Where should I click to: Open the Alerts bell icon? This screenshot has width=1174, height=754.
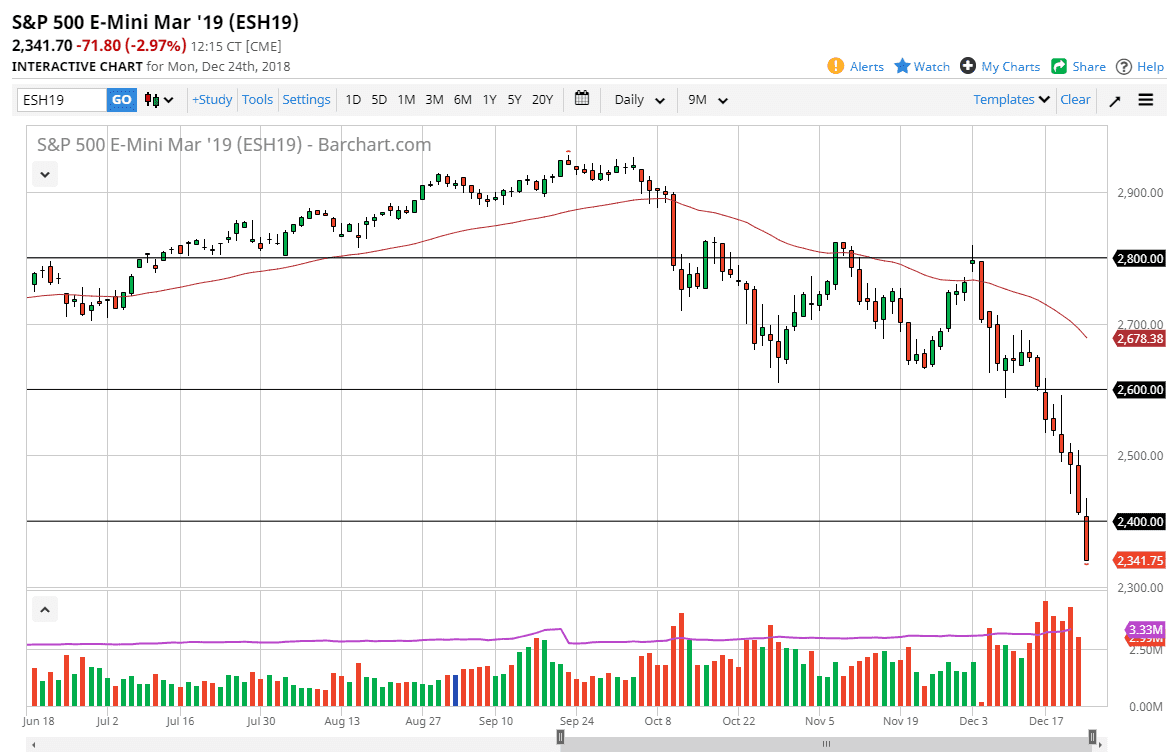tap(836, 66)
